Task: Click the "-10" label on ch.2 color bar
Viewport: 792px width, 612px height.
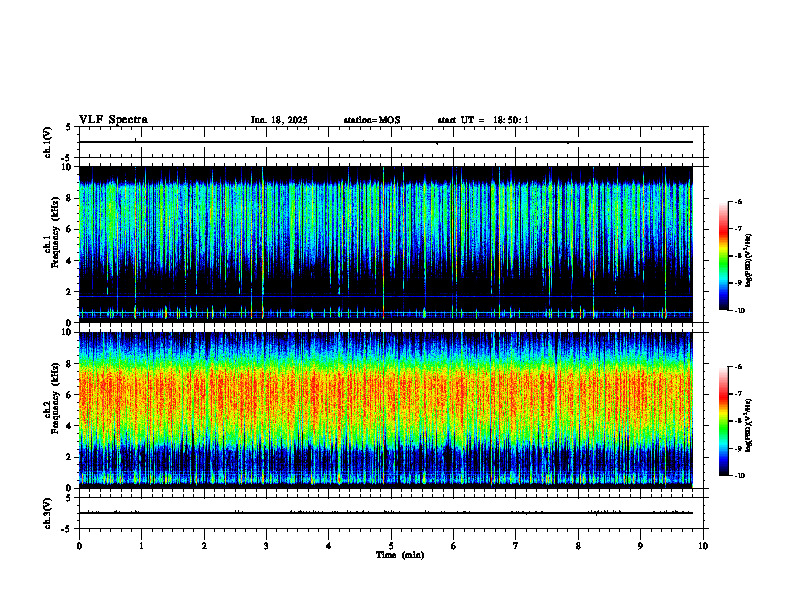Action: [739, 476]
